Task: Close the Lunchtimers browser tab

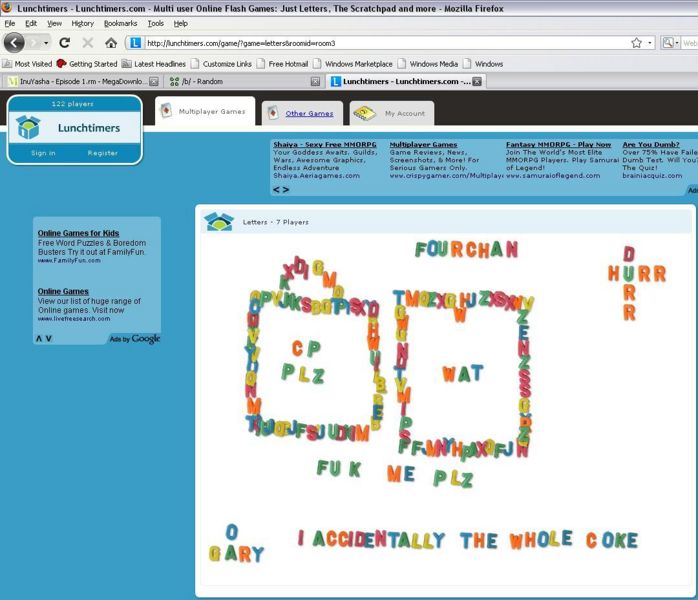Action: (477, 81)
